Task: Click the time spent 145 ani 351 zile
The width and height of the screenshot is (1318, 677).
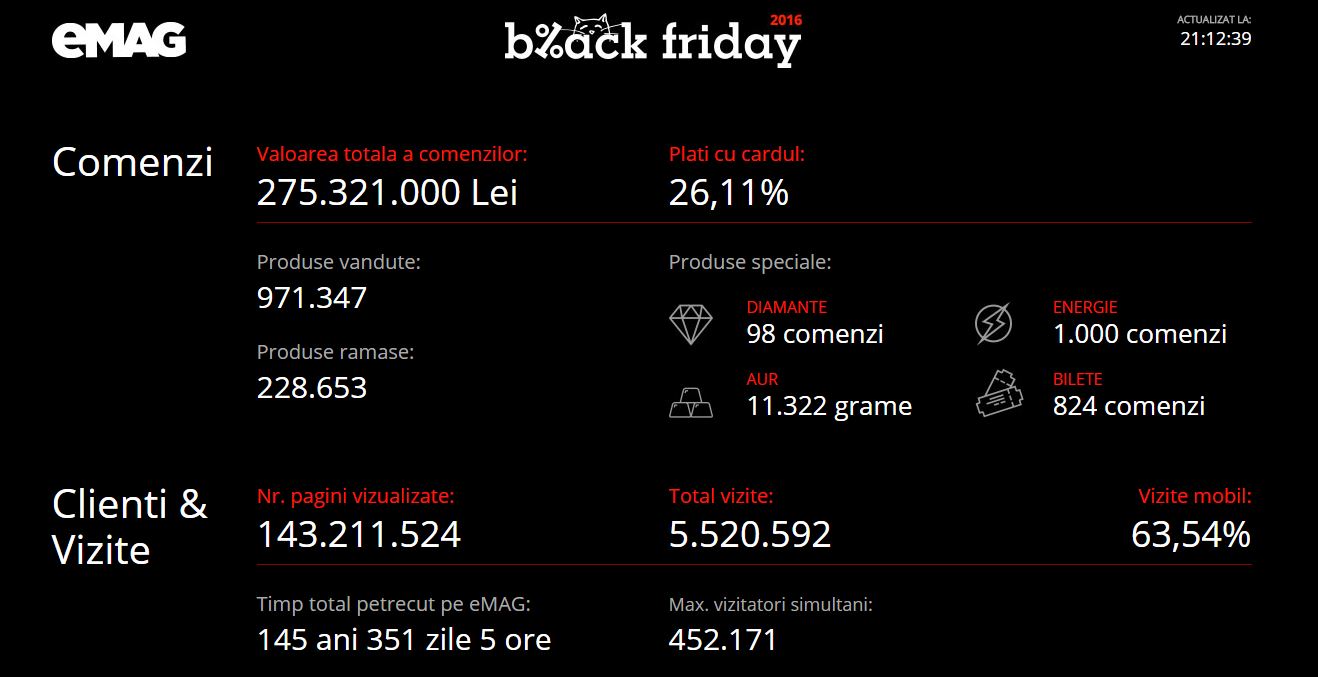Action: point(404,639)
